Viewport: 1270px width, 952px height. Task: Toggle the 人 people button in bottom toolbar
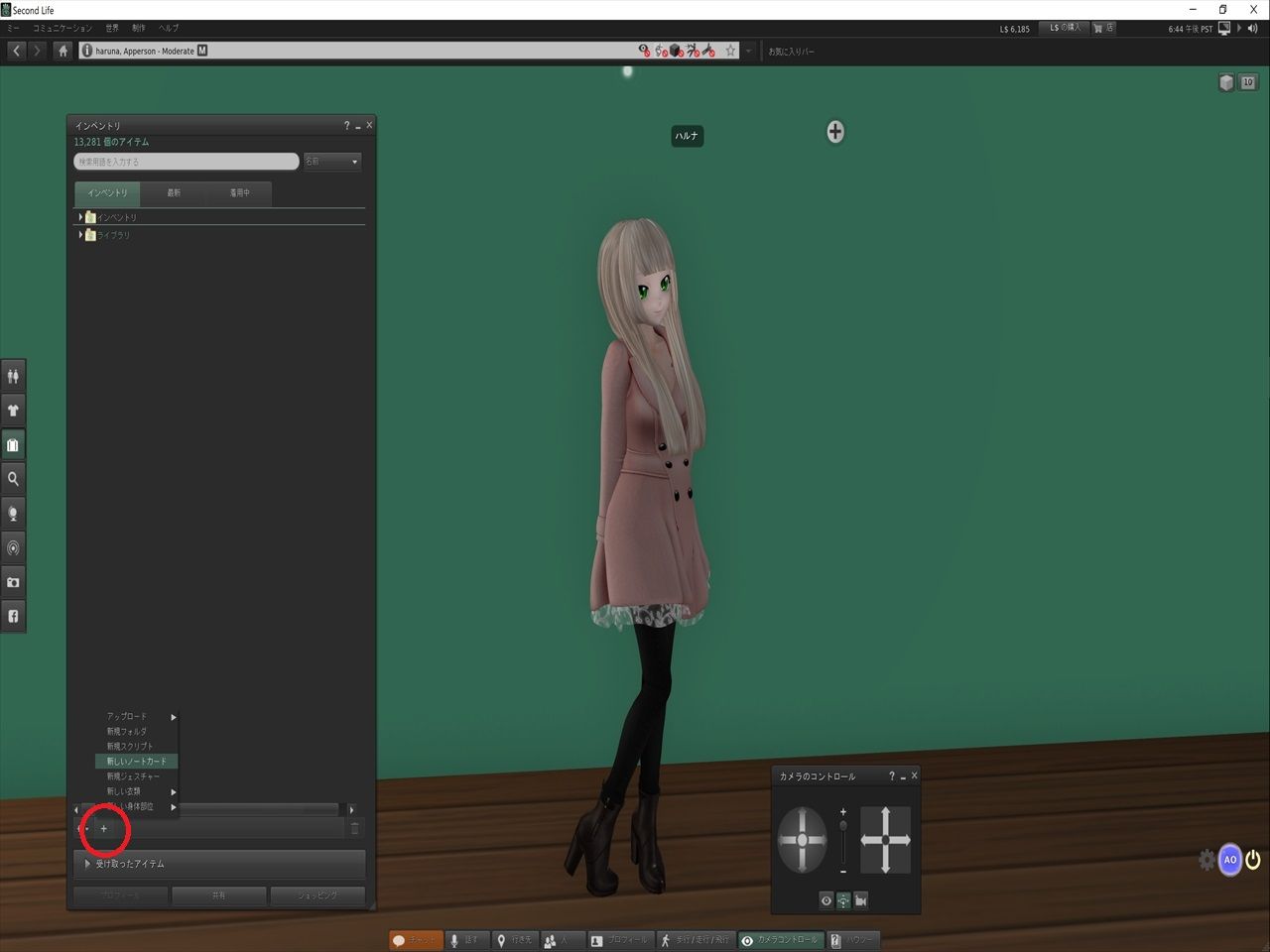tap(562, 940)
